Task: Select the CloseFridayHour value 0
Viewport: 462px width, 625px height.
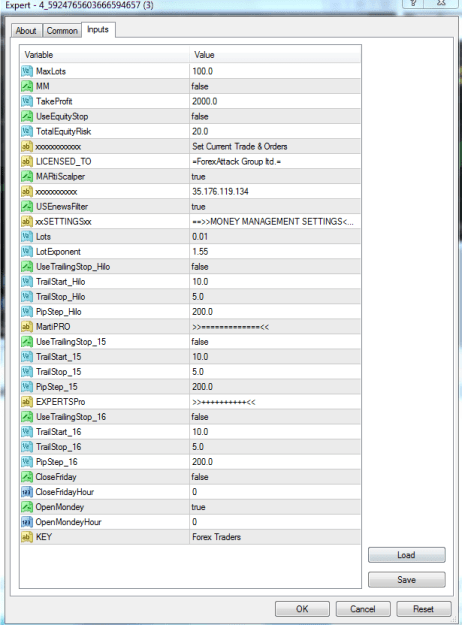Action: (195, 492)
